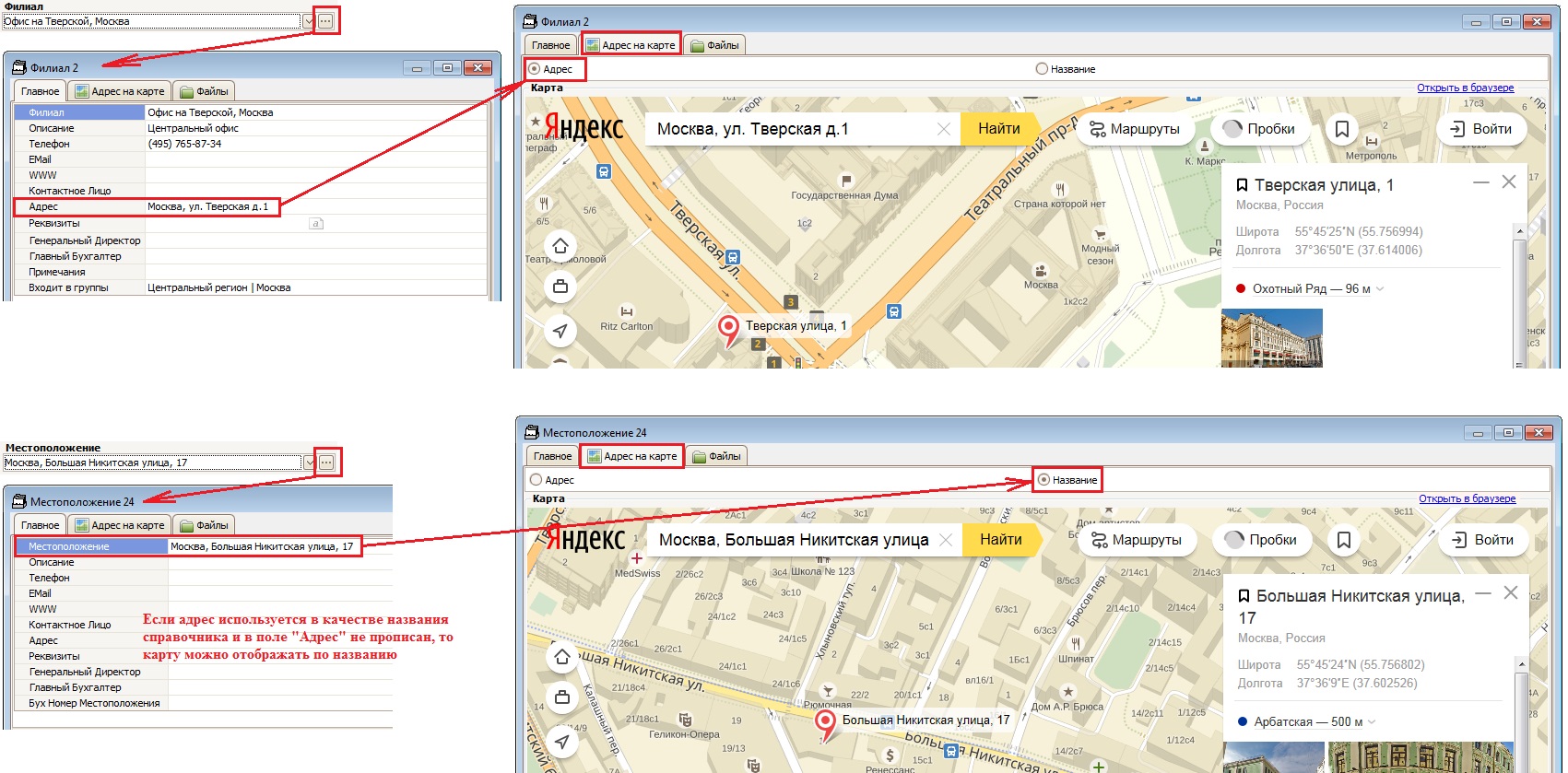
Task: Click Геликон-Опера theatre icon on map
Action: coord(685,720)
